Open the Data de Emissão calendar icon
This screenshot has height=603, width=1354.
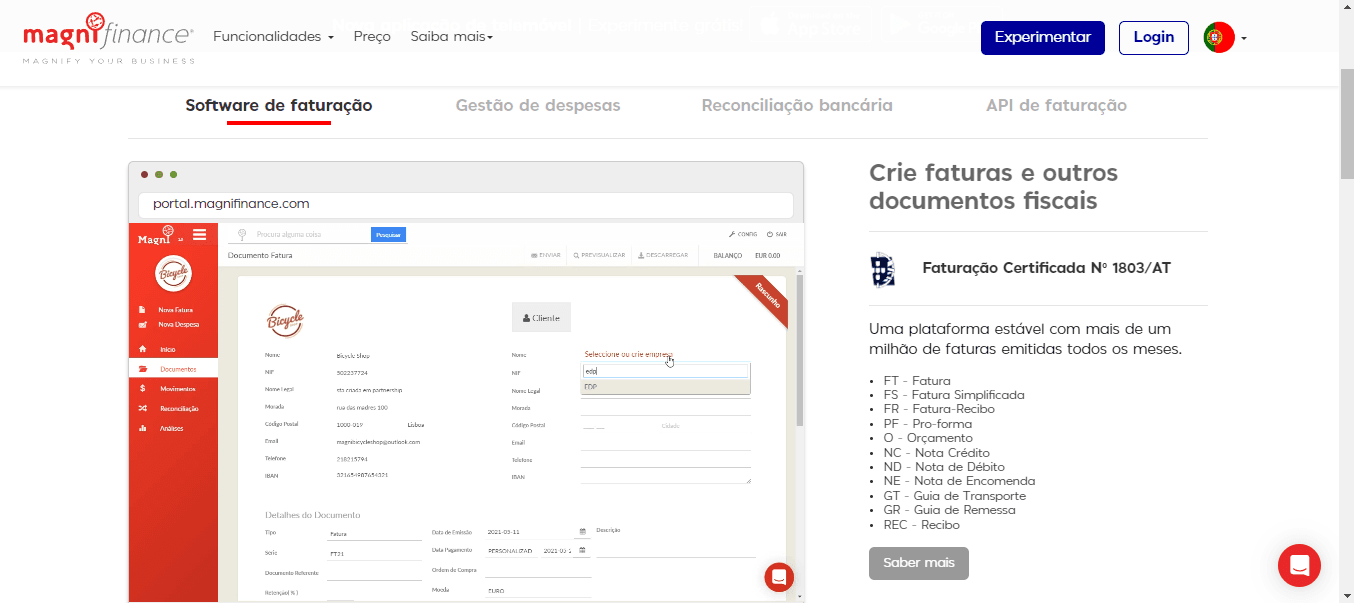pyautogui.click(x=582, y=531)
